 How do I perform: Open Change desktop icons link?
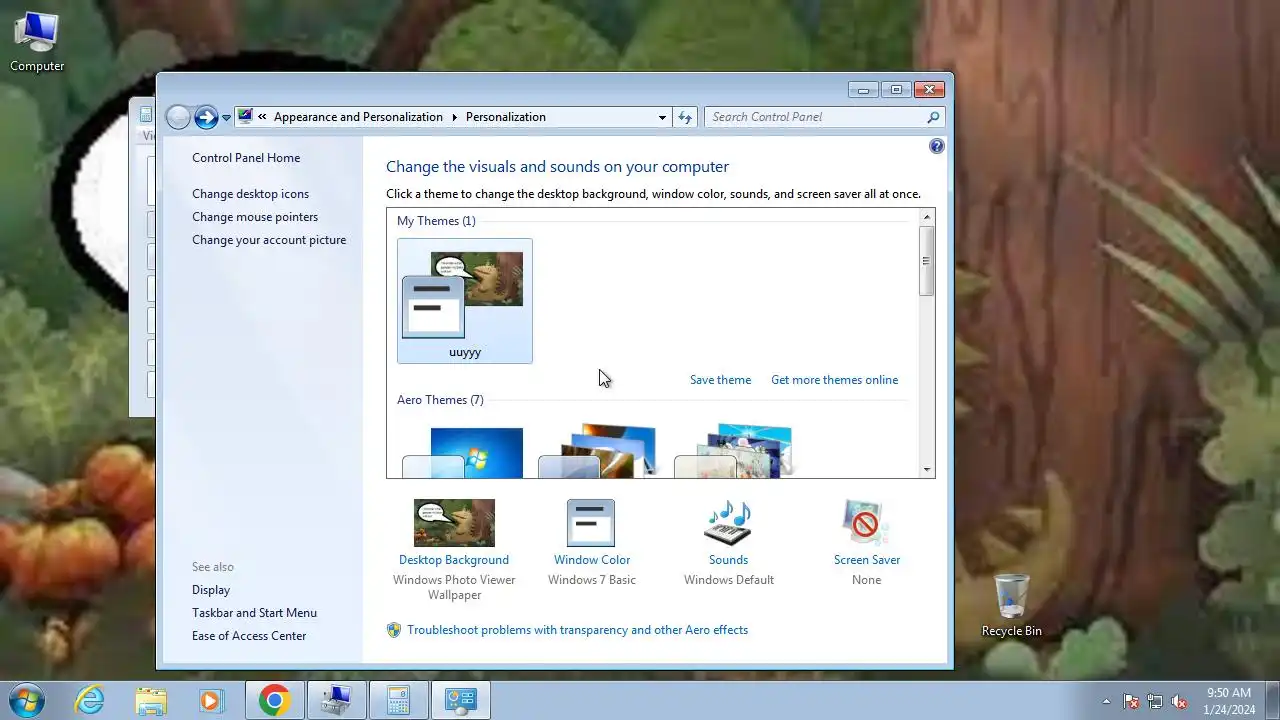250,194
